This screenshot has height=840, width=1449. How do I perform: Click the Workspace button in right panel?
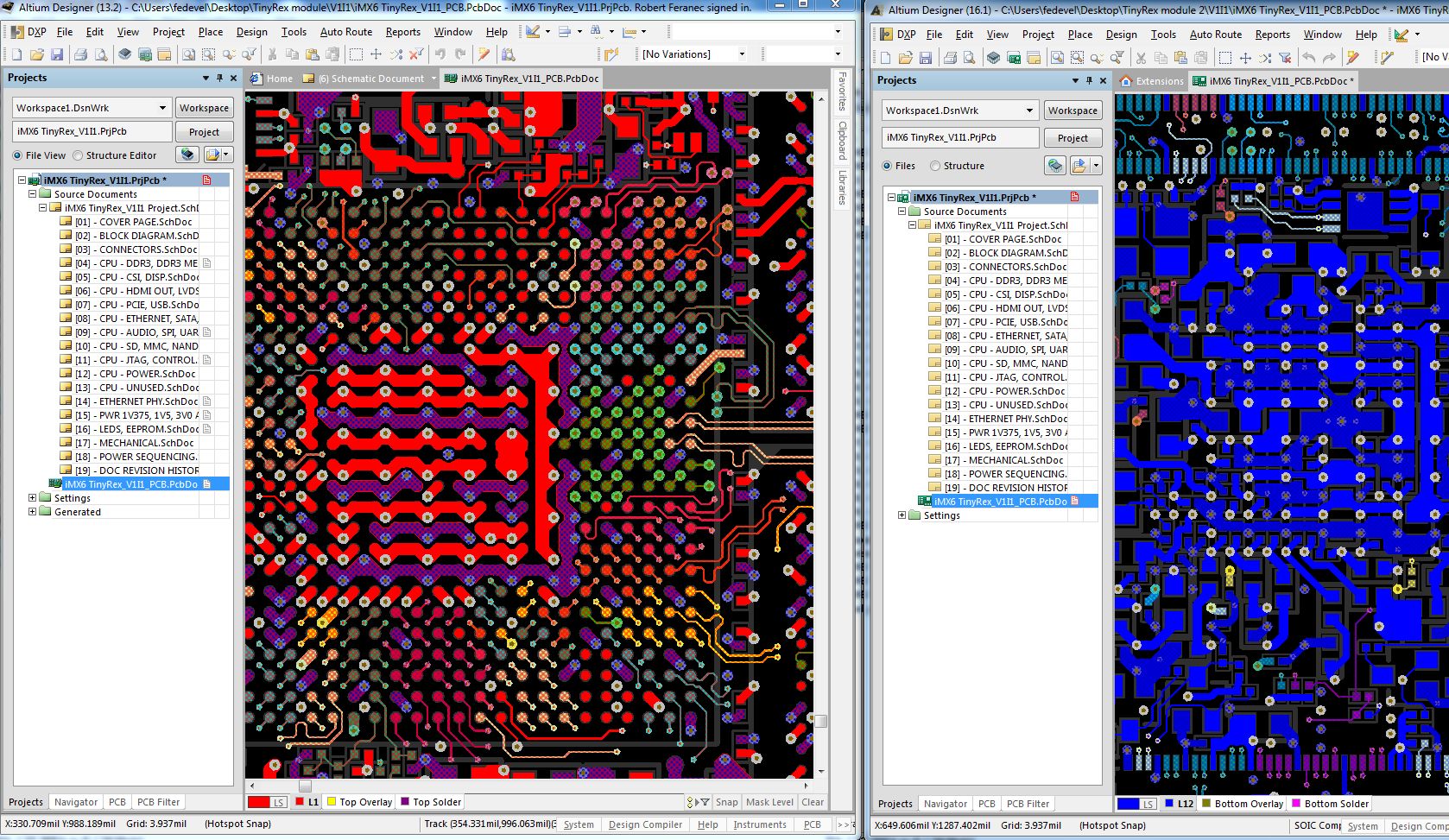click(x=1073, y=111)
